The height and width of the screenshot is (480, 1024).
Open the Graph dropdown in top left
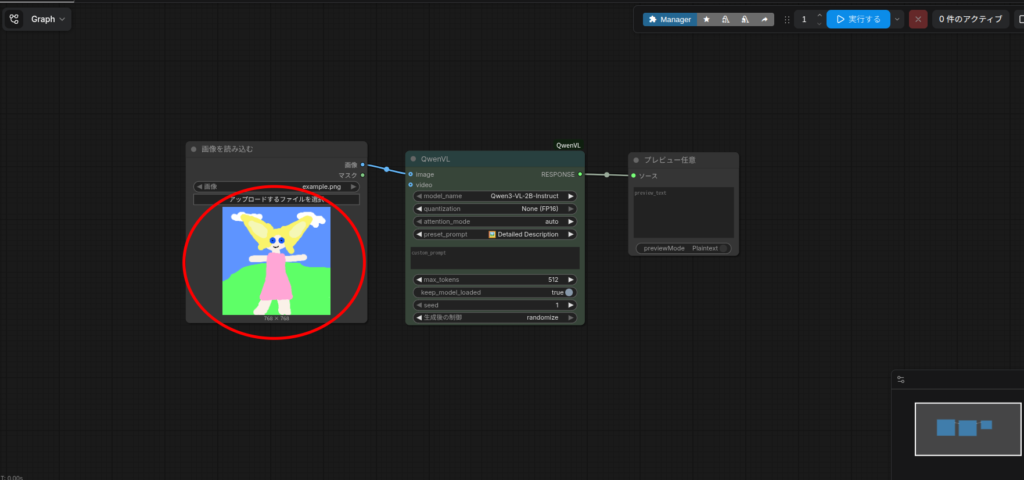tap(37, 19)
